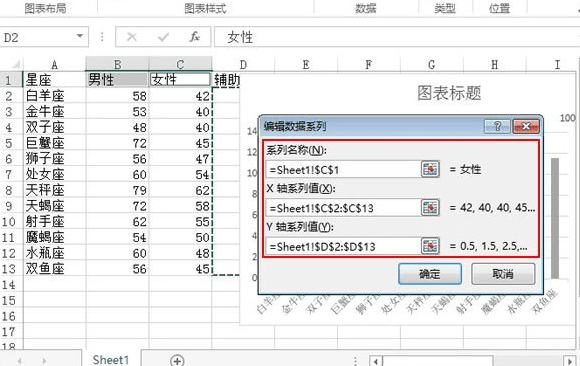Click cell 白羊座
Image resolution: width=580 pixels, height=366 pixels.
point(54,96)
